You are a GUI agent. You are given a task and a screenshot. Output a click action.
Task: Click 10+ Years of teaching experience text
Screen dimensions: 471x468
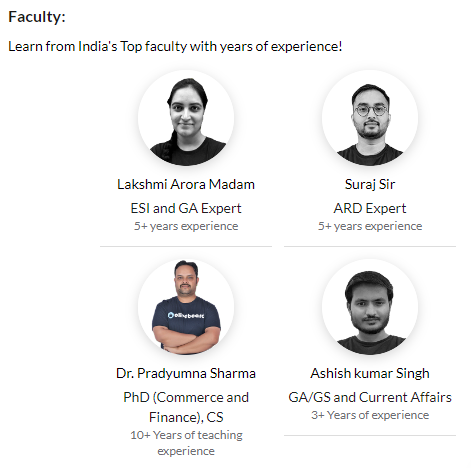[x=186, y=443]
